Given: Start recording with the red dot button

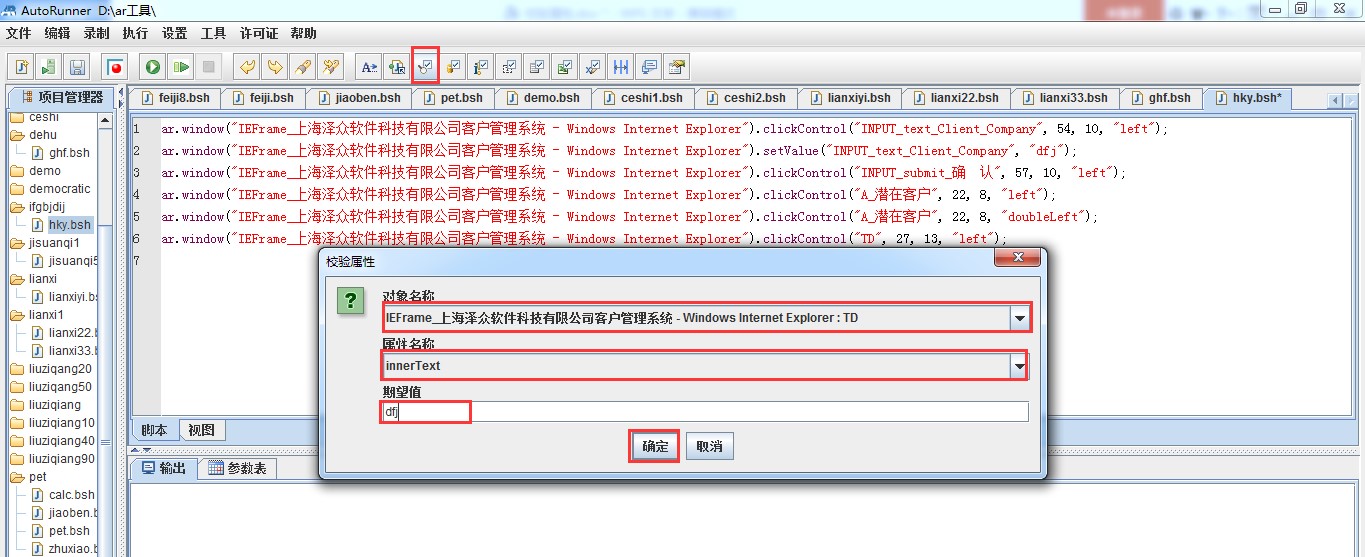Looking at the screenshot, I should click(116, 67).
